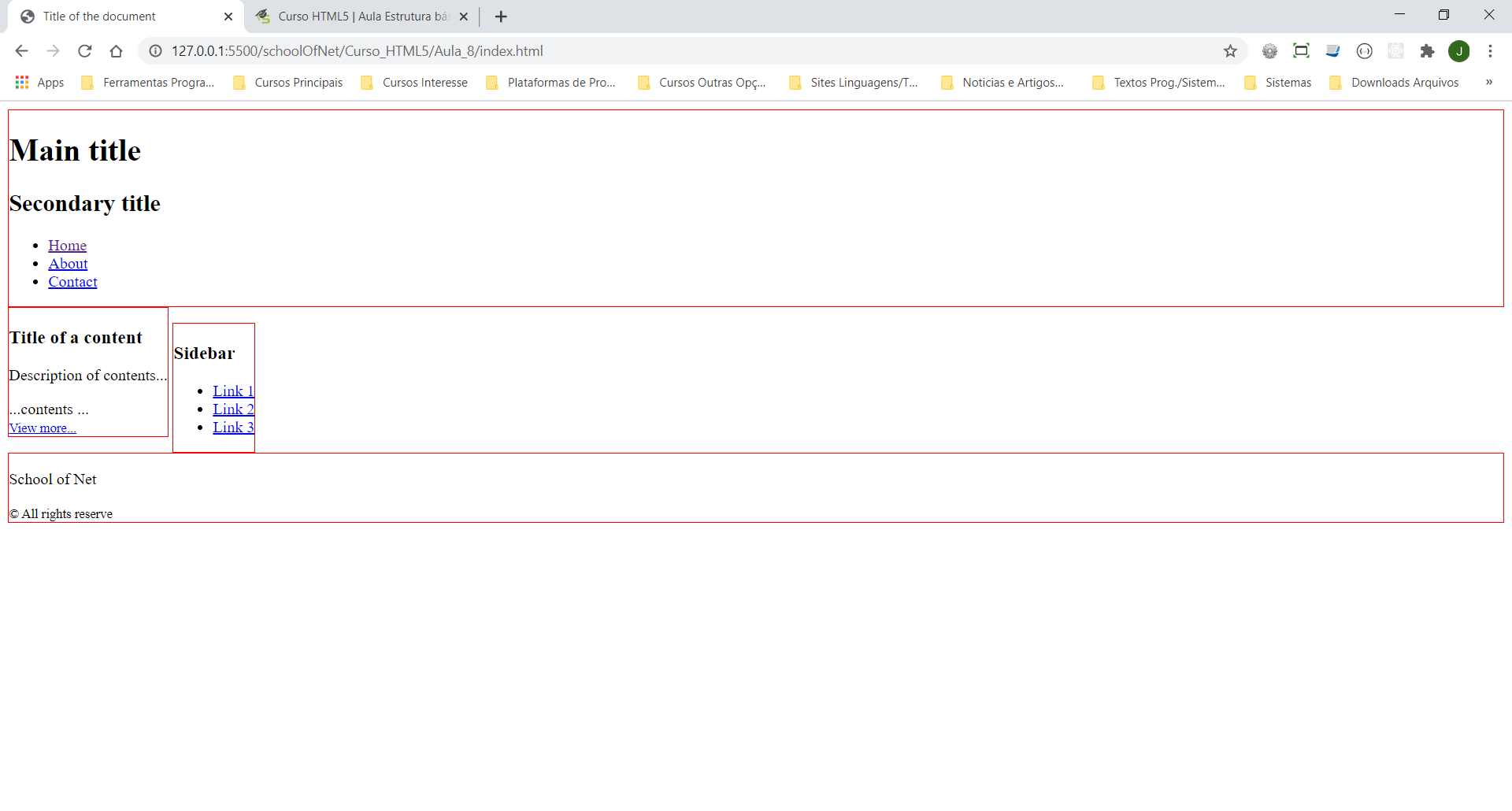
Task: Open the blue cup extension icon
Action: click(x=1332, y=51)
